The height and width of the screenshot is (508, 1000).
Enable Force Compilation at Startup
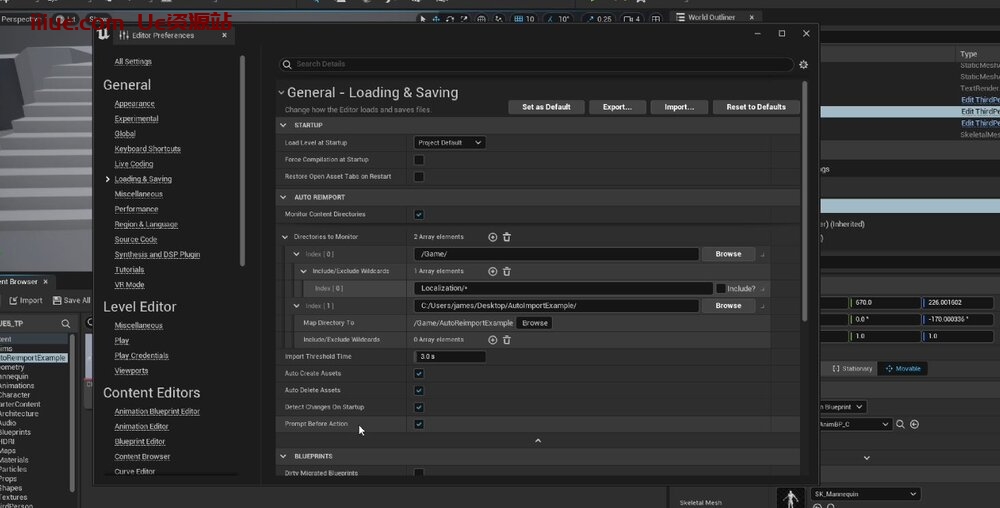point(419,160)
